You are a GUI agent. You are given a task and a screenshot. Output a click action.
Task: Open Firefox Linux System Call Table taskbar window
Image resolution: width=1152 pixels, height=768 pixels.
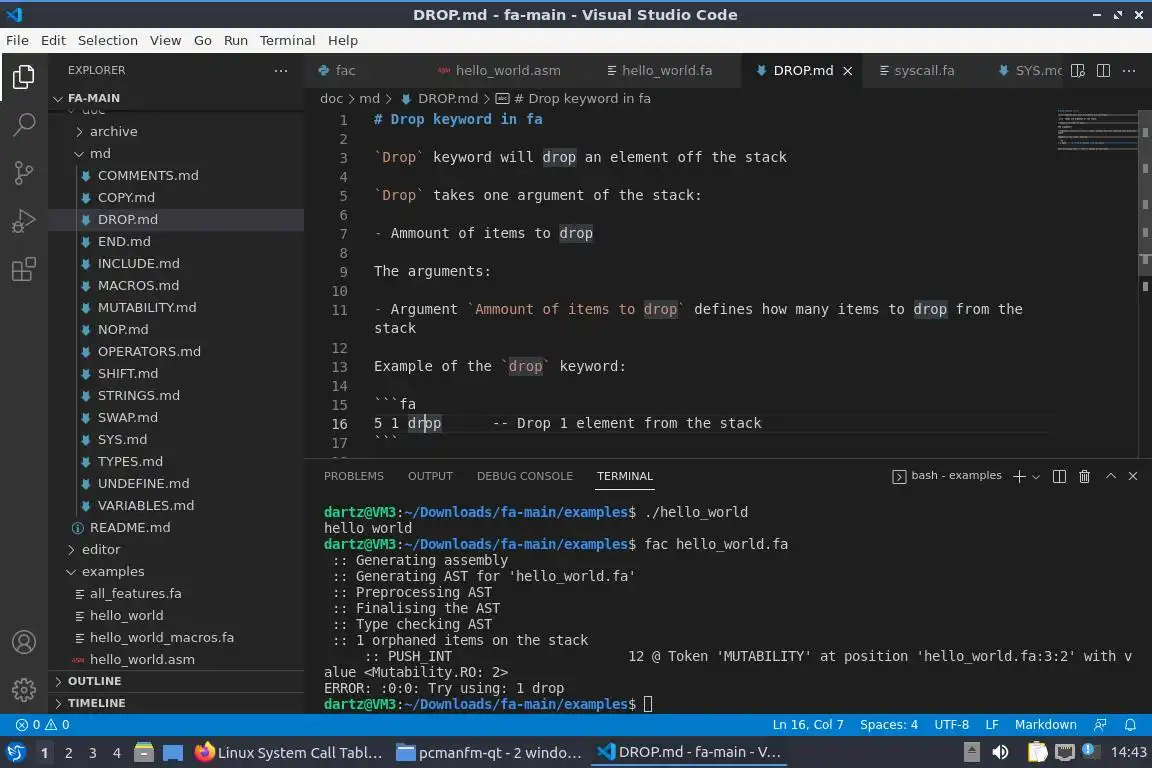pyautogui.click(x=289, y=752)
